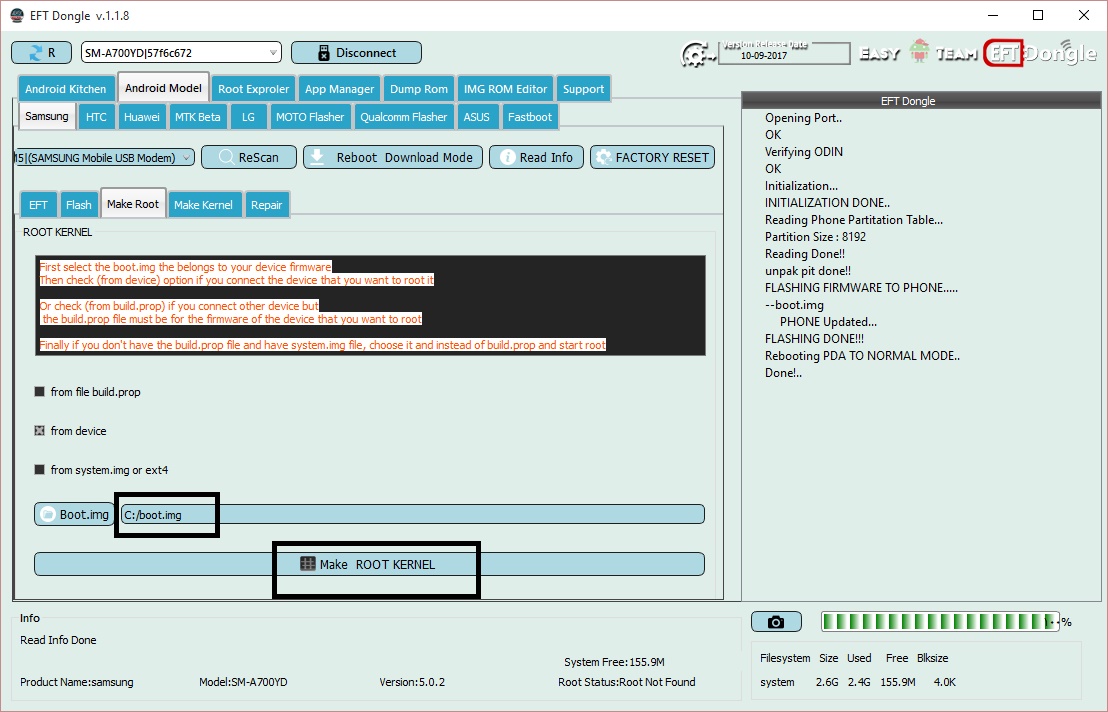Click the ReScan button
Image resolution: width=1108 pixels, height=712 pixels.
(249, 158)
